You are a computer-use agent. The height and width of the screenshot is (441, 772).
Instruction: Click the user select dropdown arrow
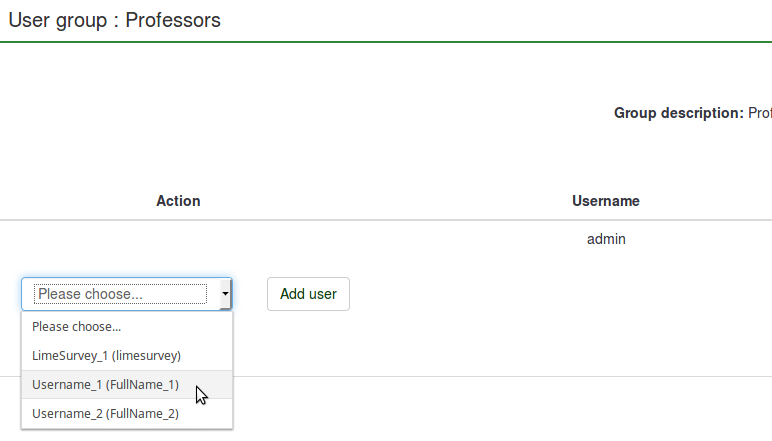pos(225,294)
